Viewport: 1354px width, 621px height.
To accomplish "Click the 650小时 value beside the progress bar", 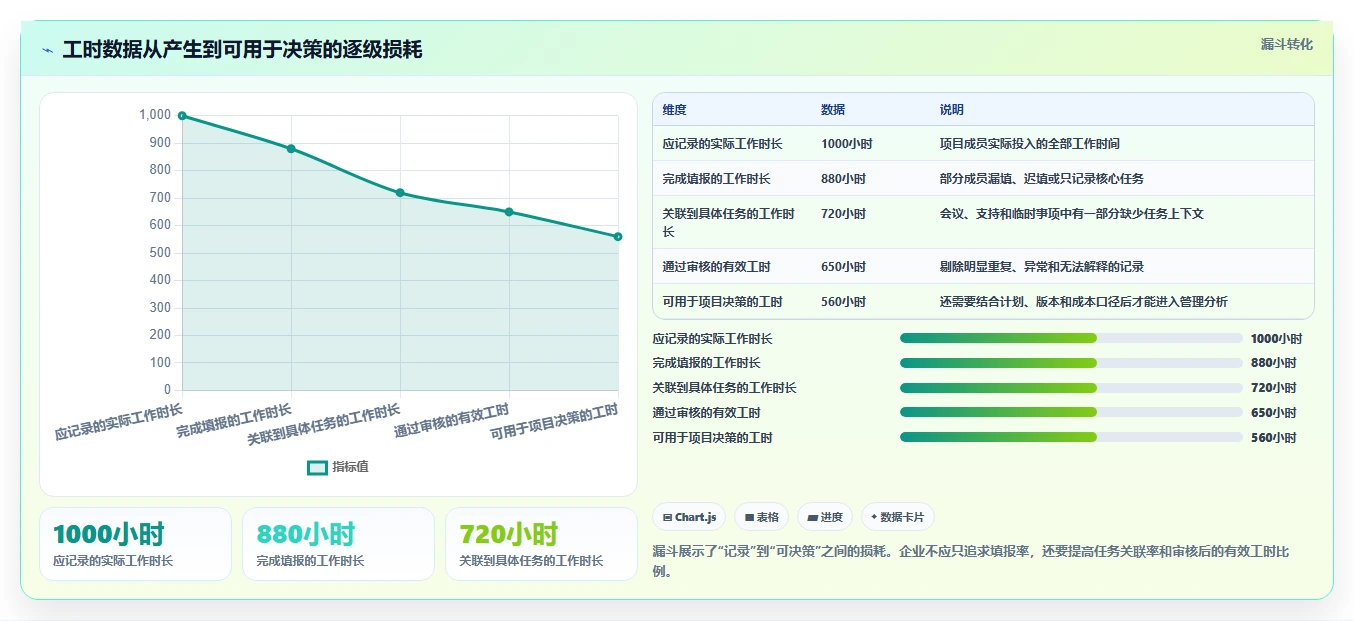I will point(1273,413).
